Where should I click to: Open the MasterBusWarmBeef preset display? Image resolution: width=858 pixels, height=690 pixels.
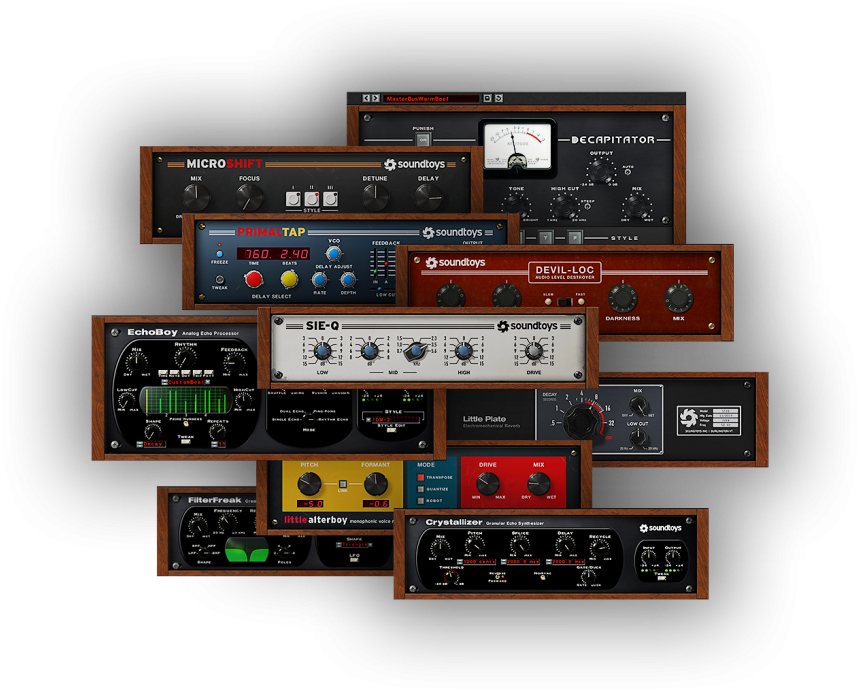pyautogui.click(x=431, y=98)
